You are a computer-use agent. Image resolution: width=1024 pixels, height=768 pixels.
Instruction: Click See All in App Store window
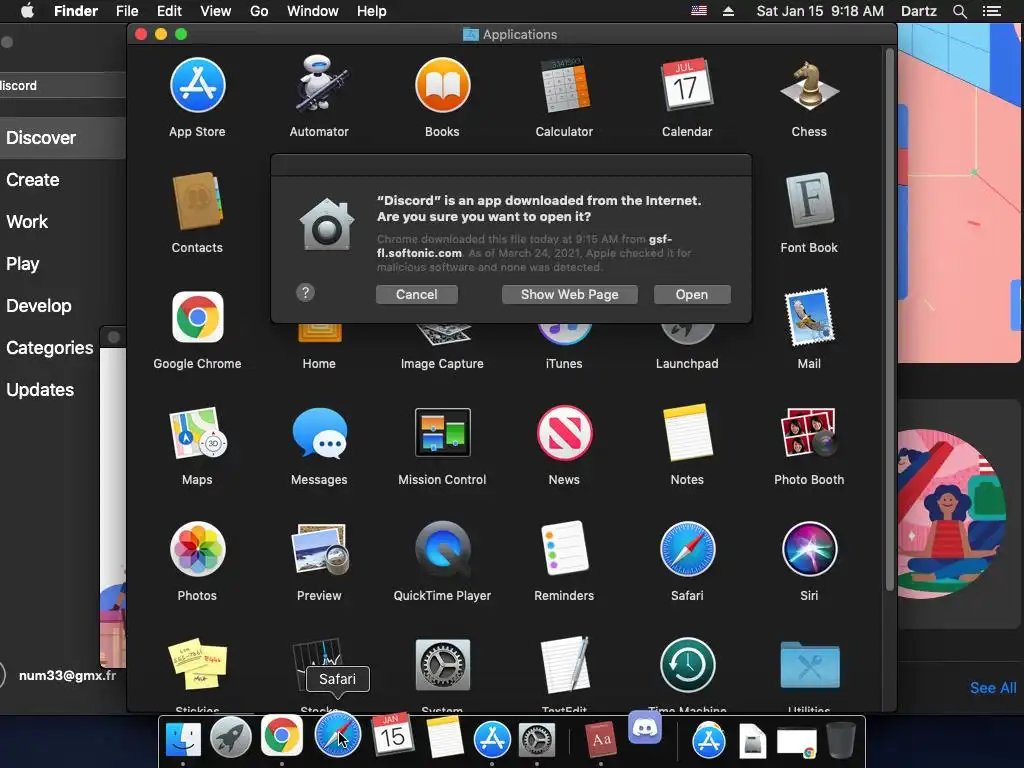pyautogui.click(x=993, y=688)
